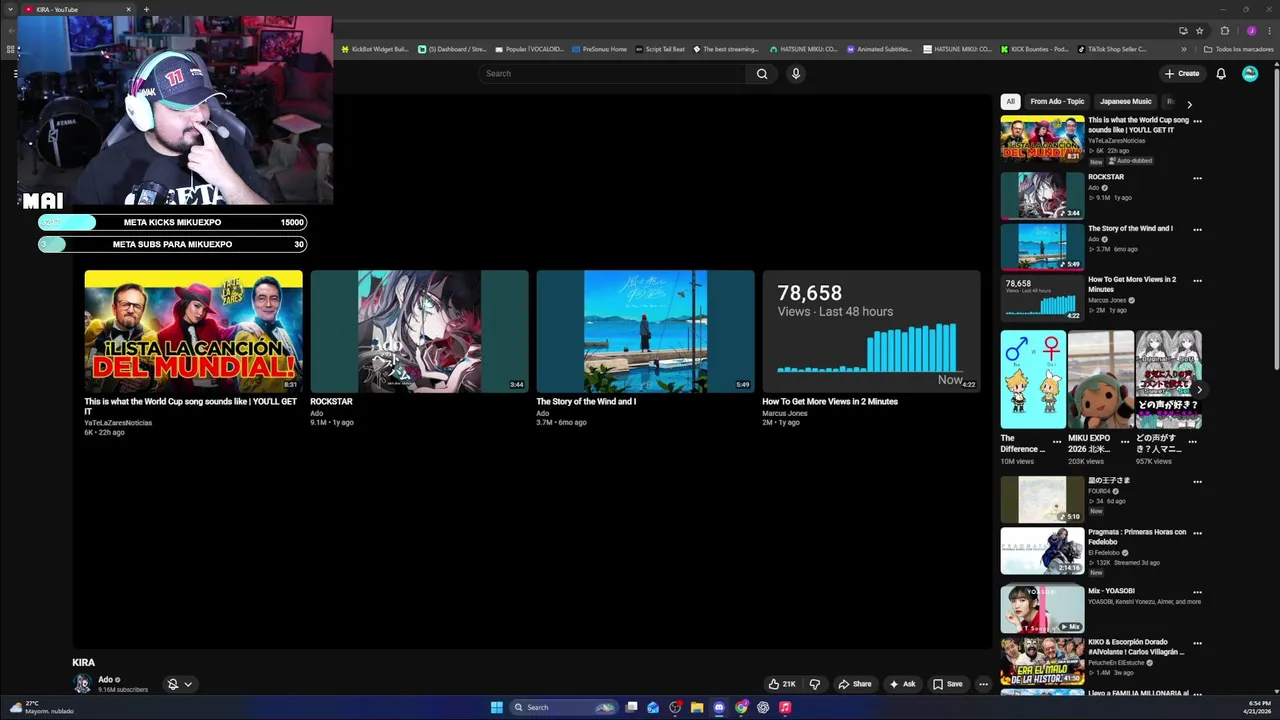Share the KIRA video

point(855,684)
